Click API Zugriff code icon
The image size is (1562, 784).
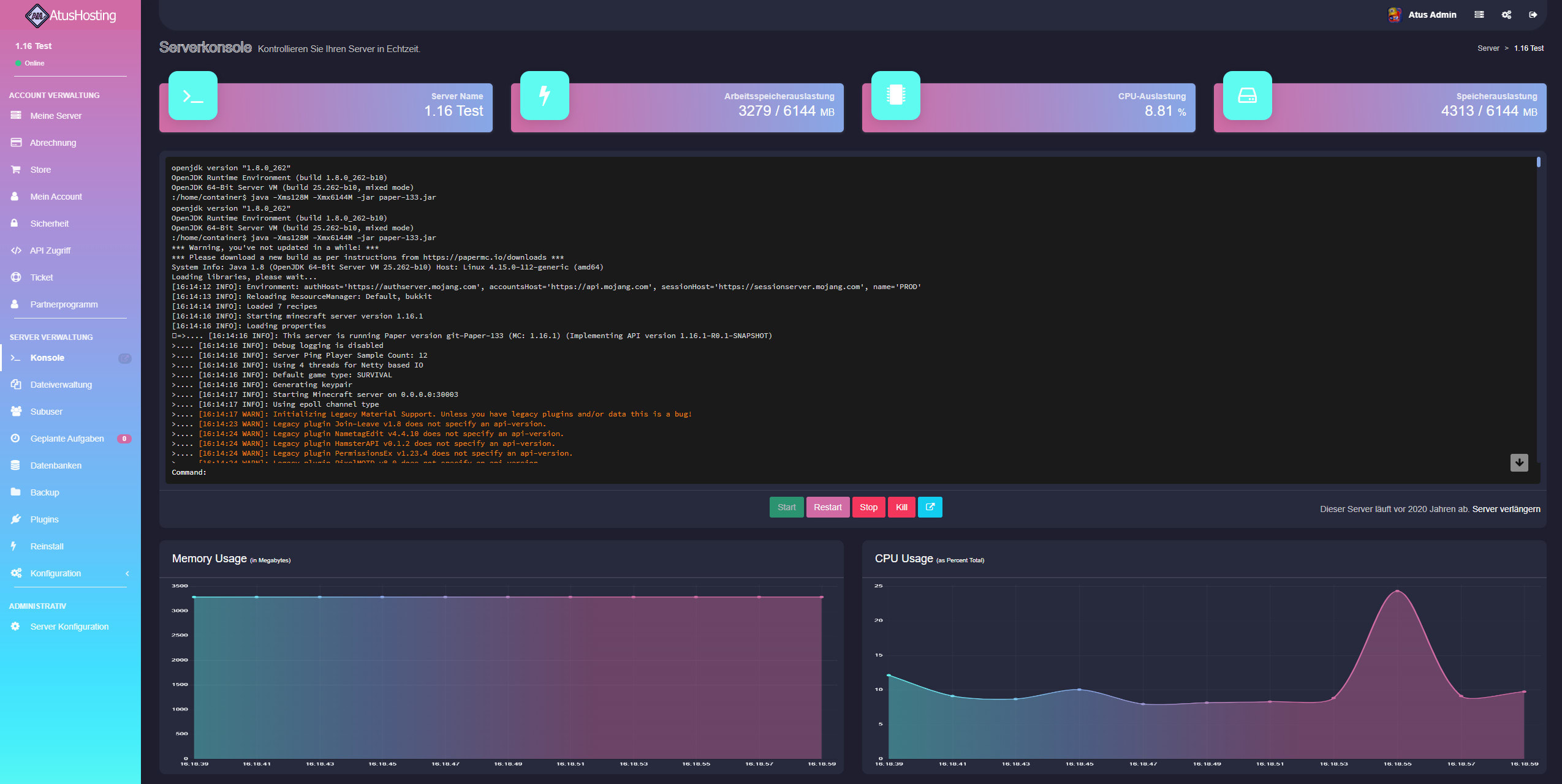[x=16, y=251]
